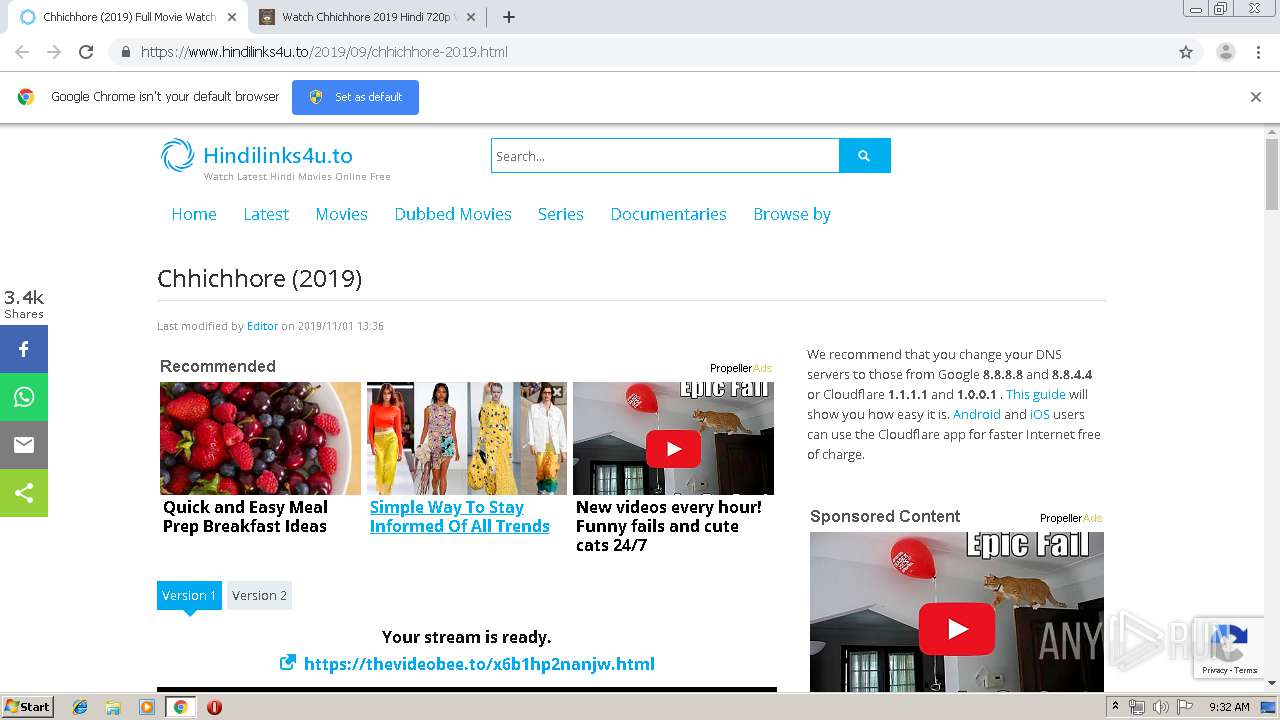Open the Android app link
This screenshot has width=1280, height=720.
(x=977, y=414)
